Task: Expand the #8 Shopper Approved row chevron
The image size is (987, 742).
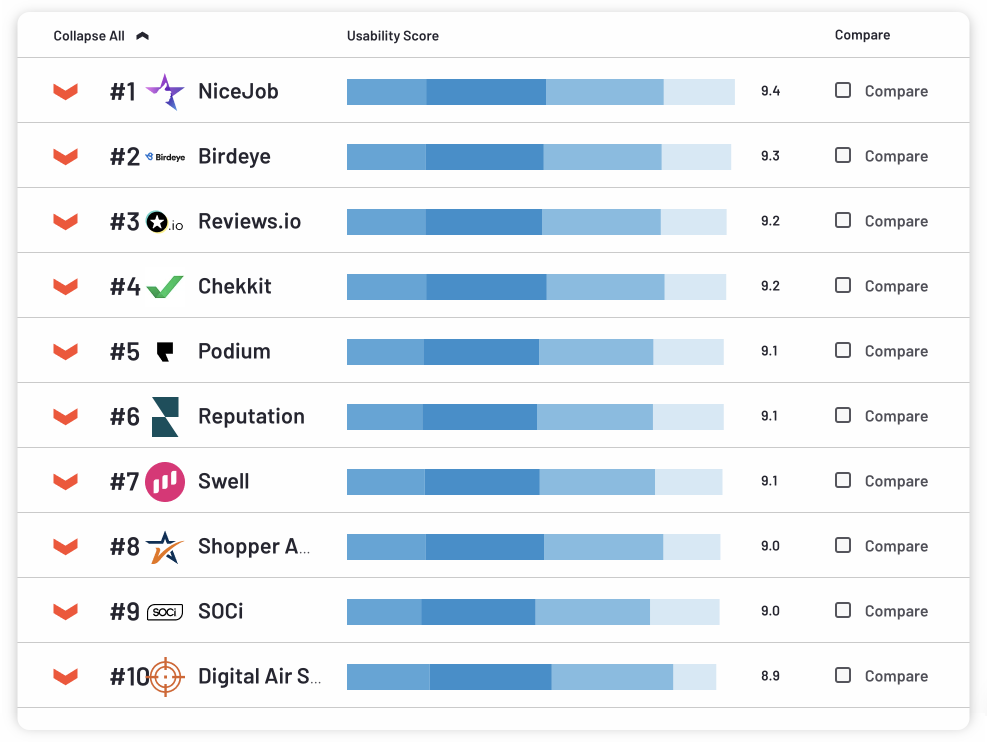Action: tap(65, 547)
